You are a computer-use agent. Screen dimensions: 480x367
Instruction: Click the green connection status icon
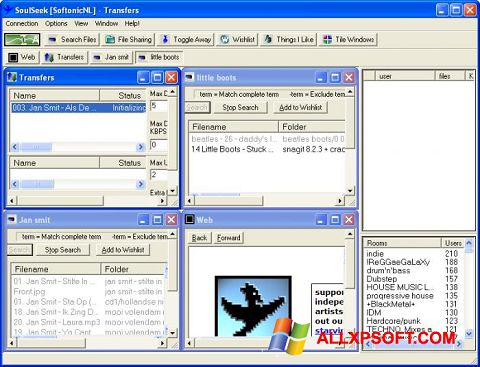pyautogui.click(x=22, y=40)
